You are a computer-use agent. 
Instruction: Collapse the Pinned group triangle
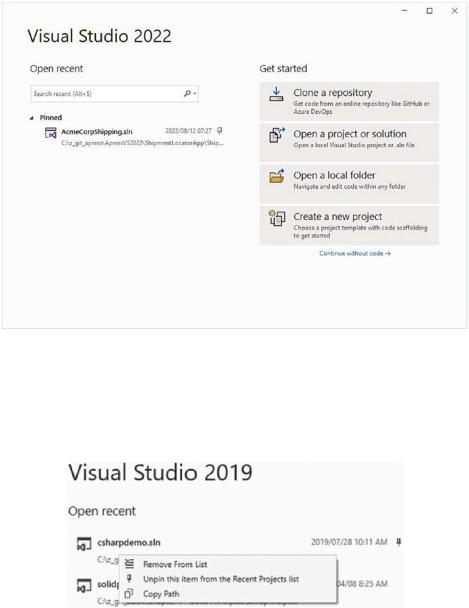(x=32, y=118)
